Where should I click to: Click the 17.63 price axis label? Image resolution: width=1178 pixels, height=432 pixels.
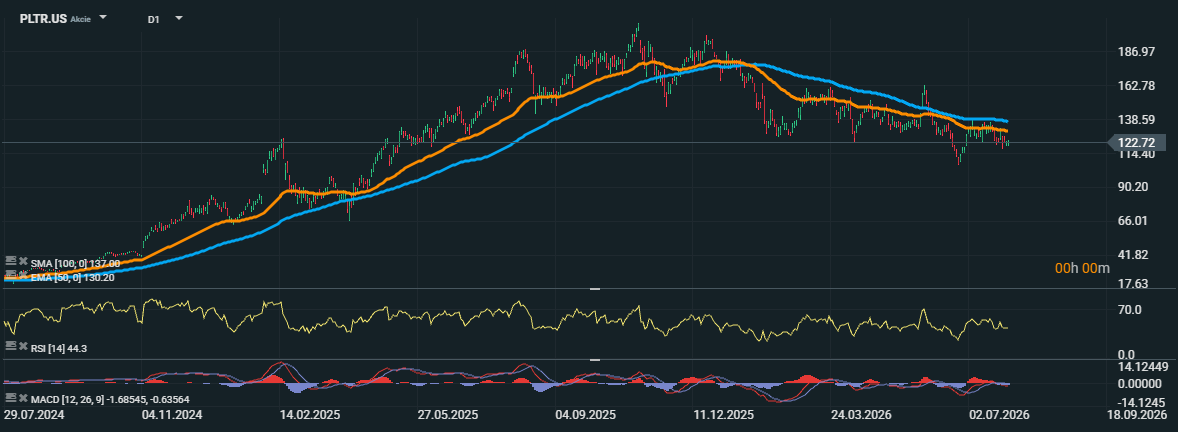coord(1131,283)
